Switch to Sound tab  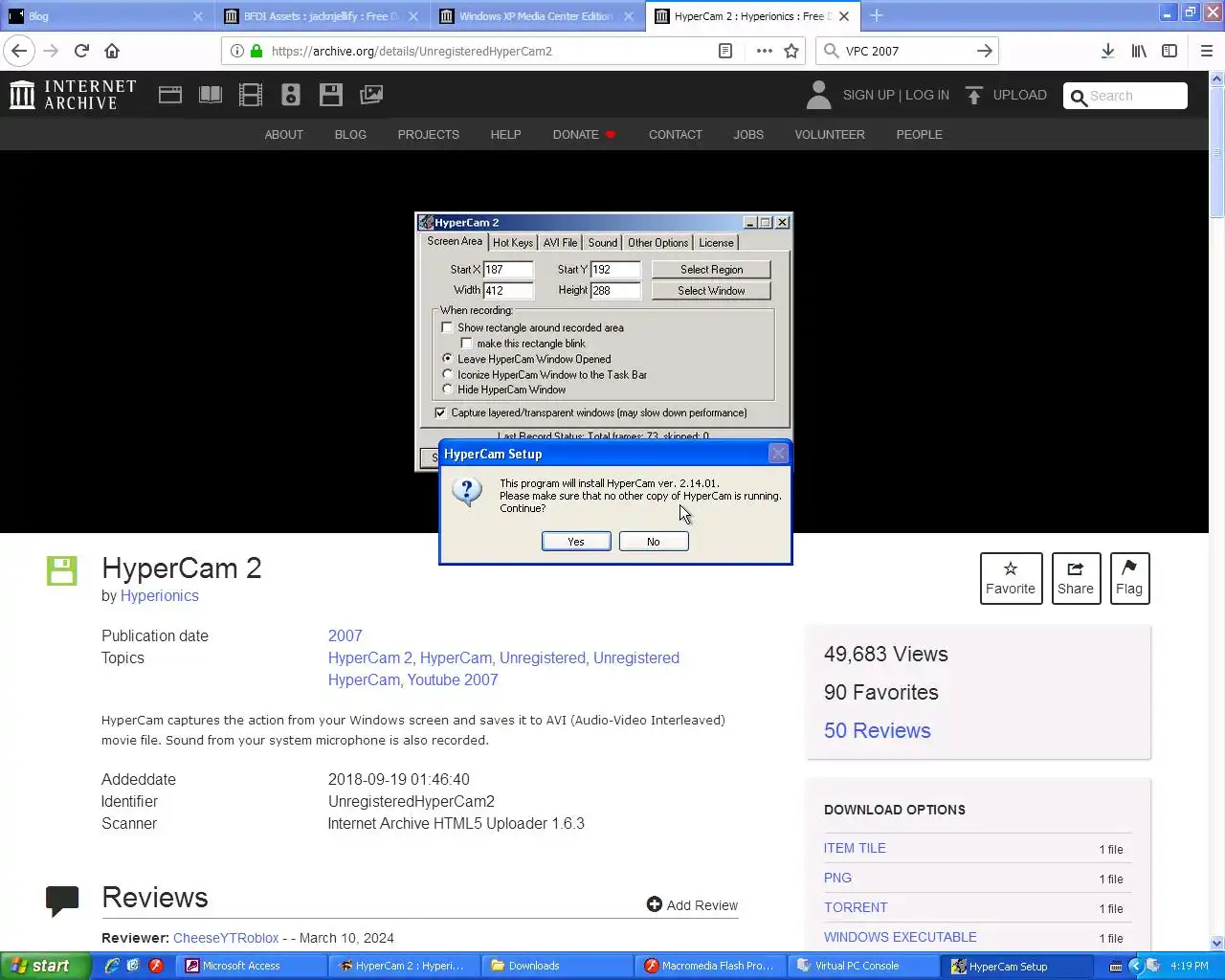coord(602,243)
